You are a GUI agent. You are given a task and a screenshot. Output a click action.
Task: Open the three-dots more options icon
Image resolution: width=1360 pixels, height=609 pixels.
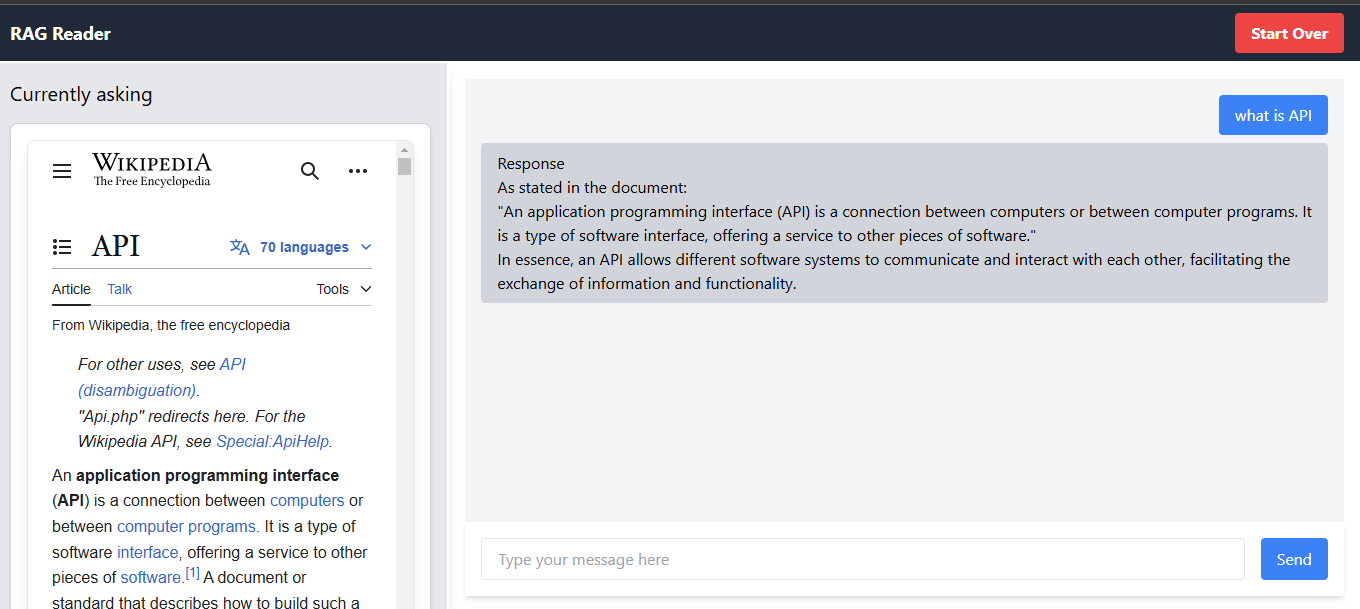click(x=358, y=171)
